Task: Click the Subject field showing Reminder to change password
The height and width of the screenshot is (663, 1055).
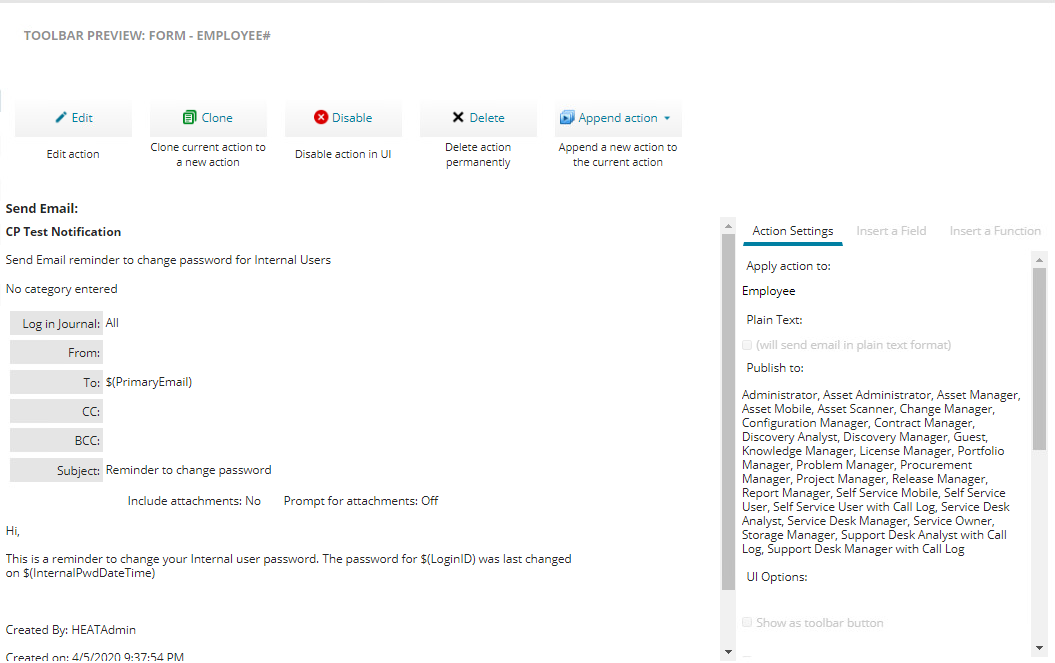Action: (x=192, y=469)
